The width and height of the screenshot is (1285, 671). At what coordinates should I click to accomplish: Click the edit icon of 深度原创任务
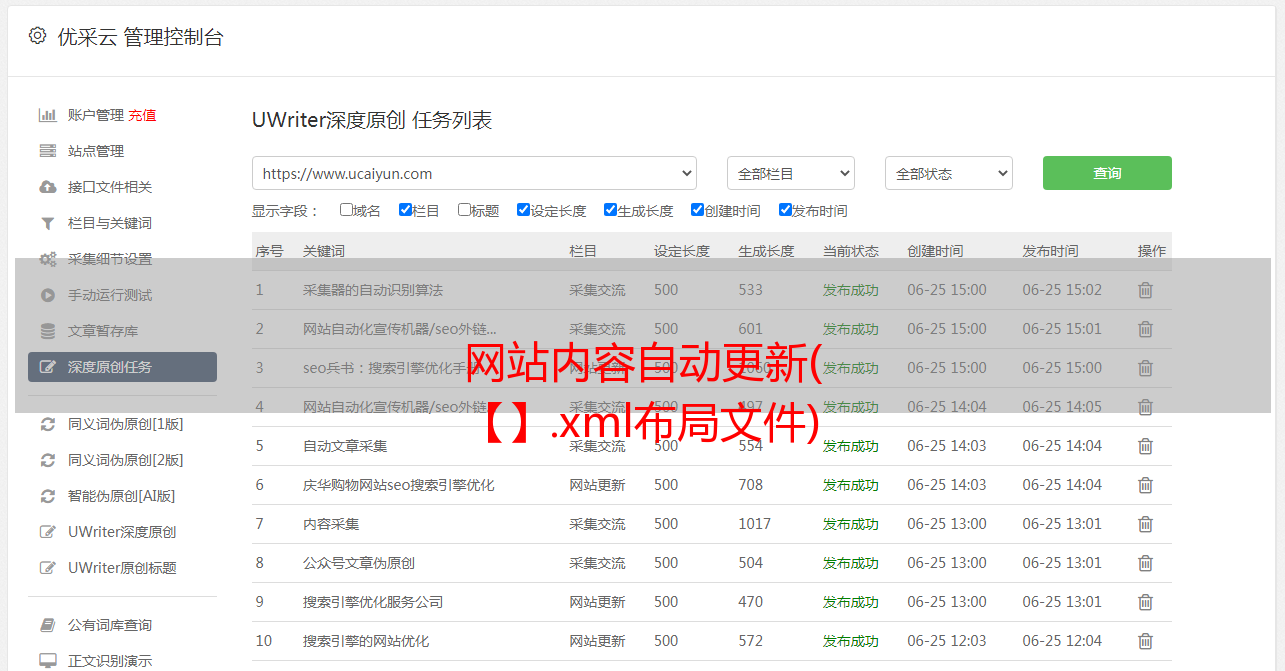[47, 367]
